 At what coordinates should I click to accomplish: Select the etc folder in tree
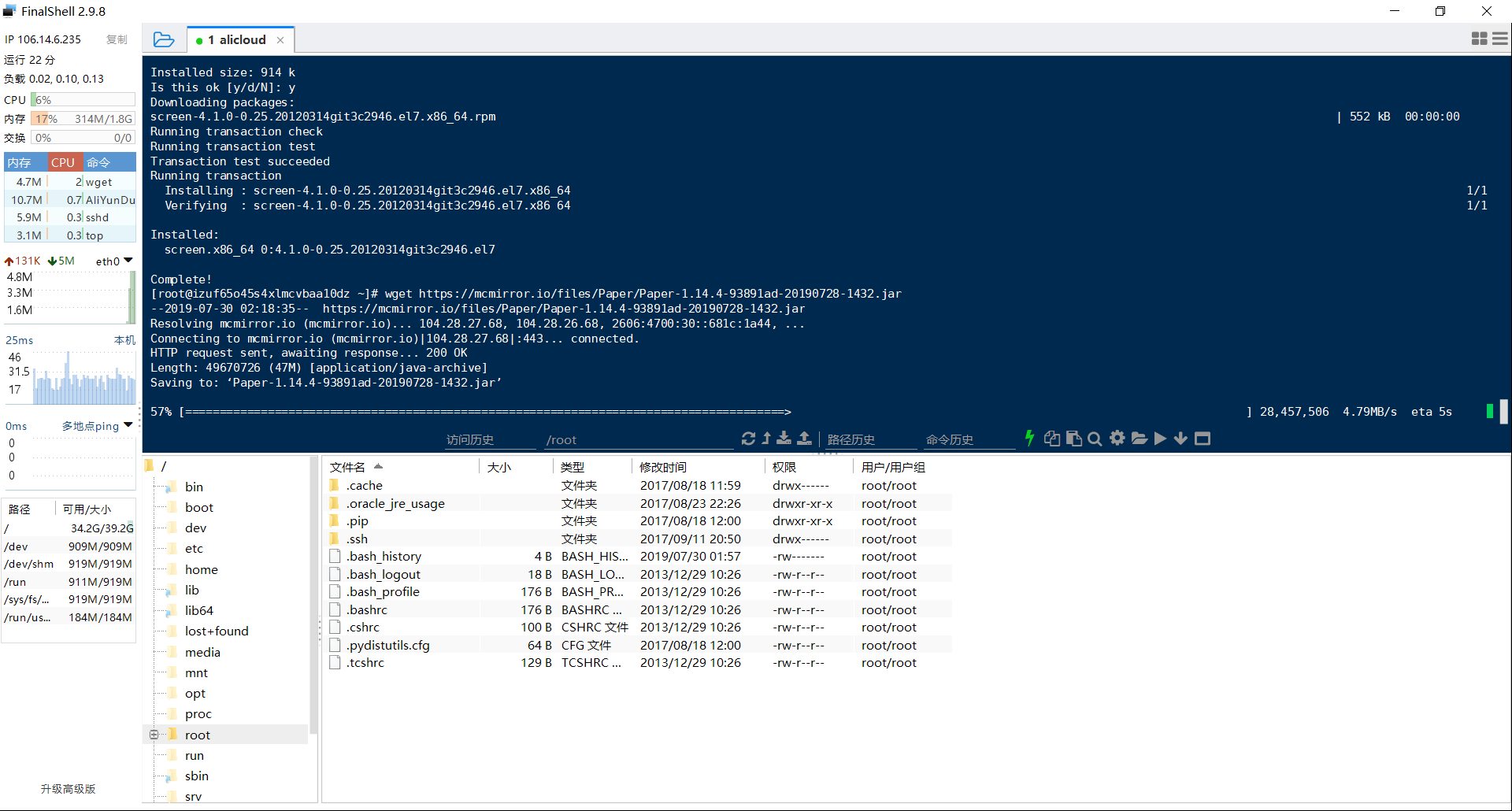[x=194, y=549]
